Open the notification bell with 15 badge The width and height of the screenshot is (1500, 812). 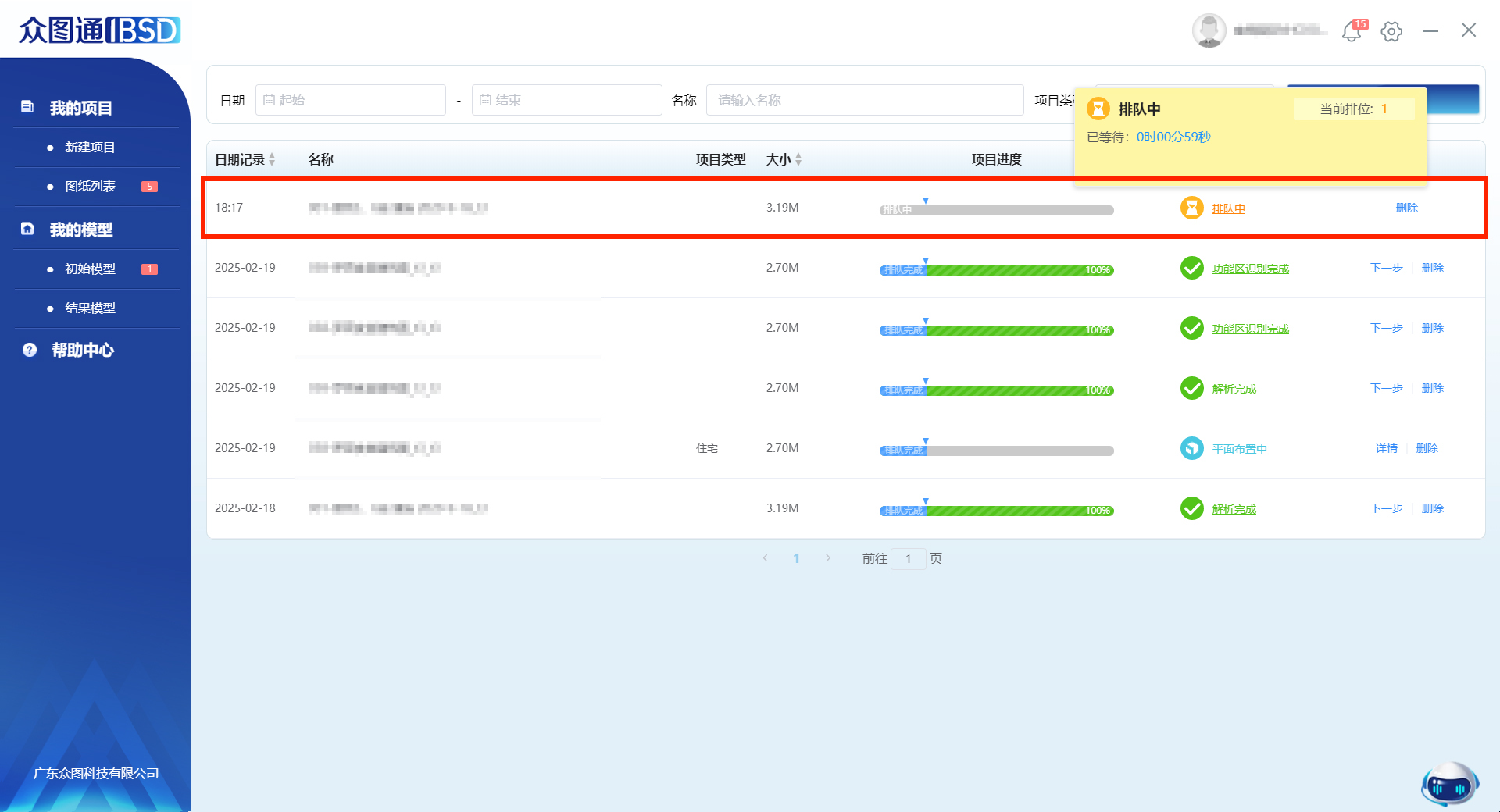coord(1352,31)
